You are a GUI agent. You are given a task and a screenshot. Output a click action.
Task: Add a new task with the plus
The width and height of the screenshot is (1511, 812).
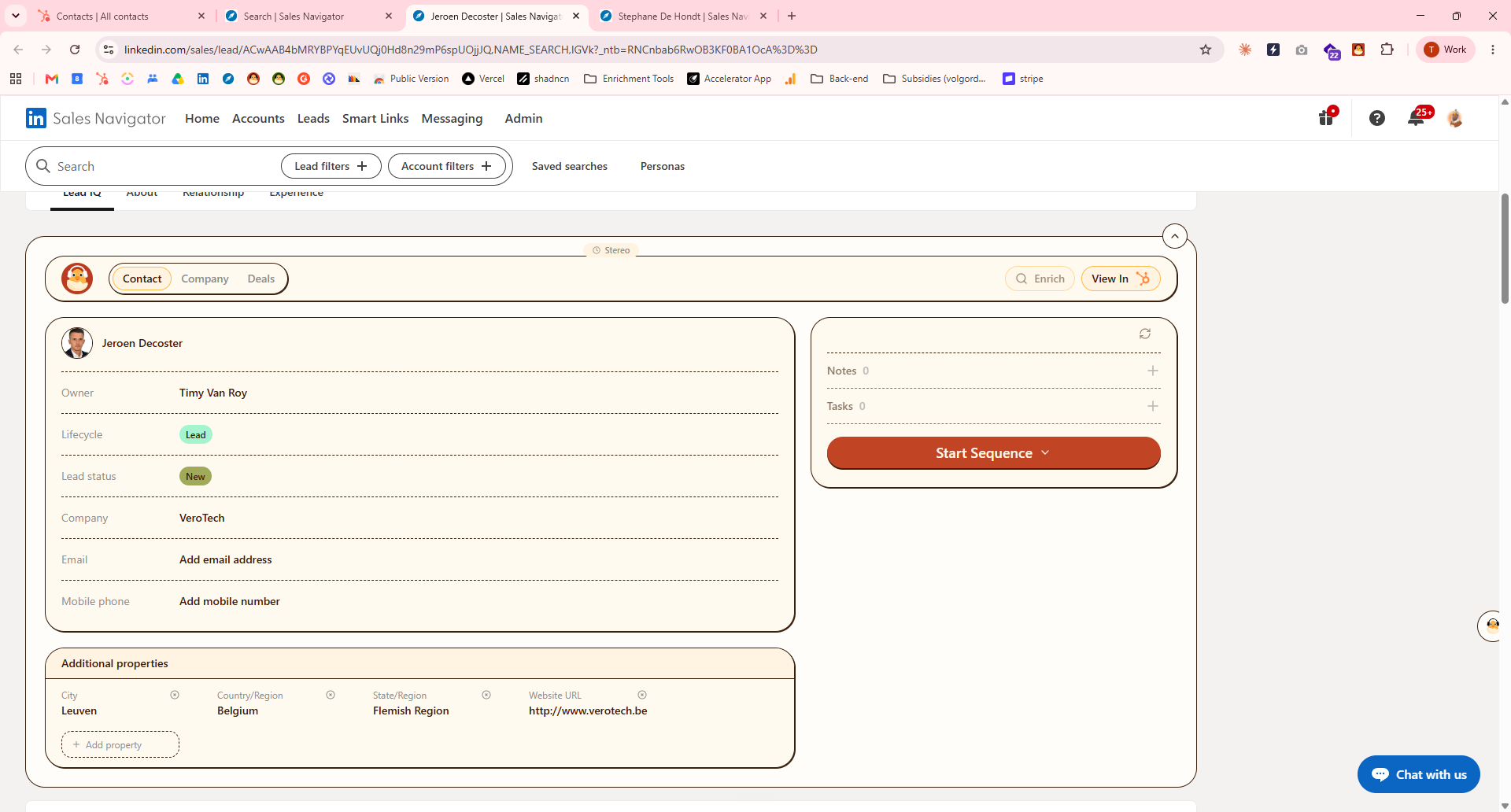coord(1153,406)
